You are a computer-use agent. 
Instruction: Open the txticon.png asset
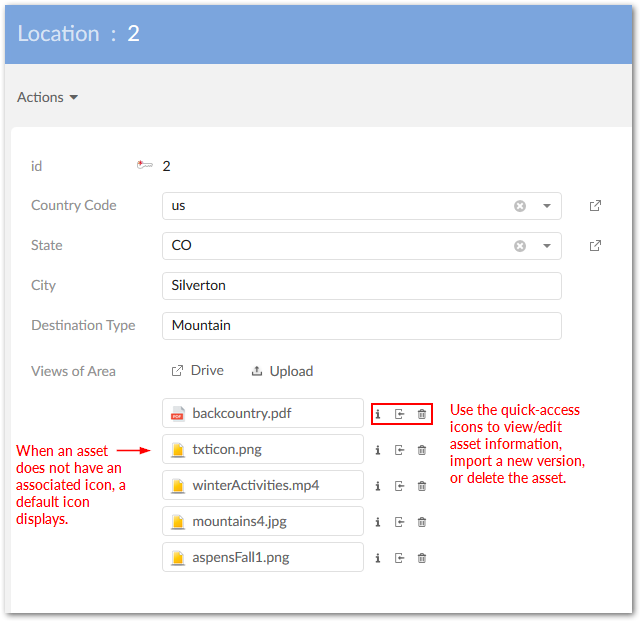(262, 449)
